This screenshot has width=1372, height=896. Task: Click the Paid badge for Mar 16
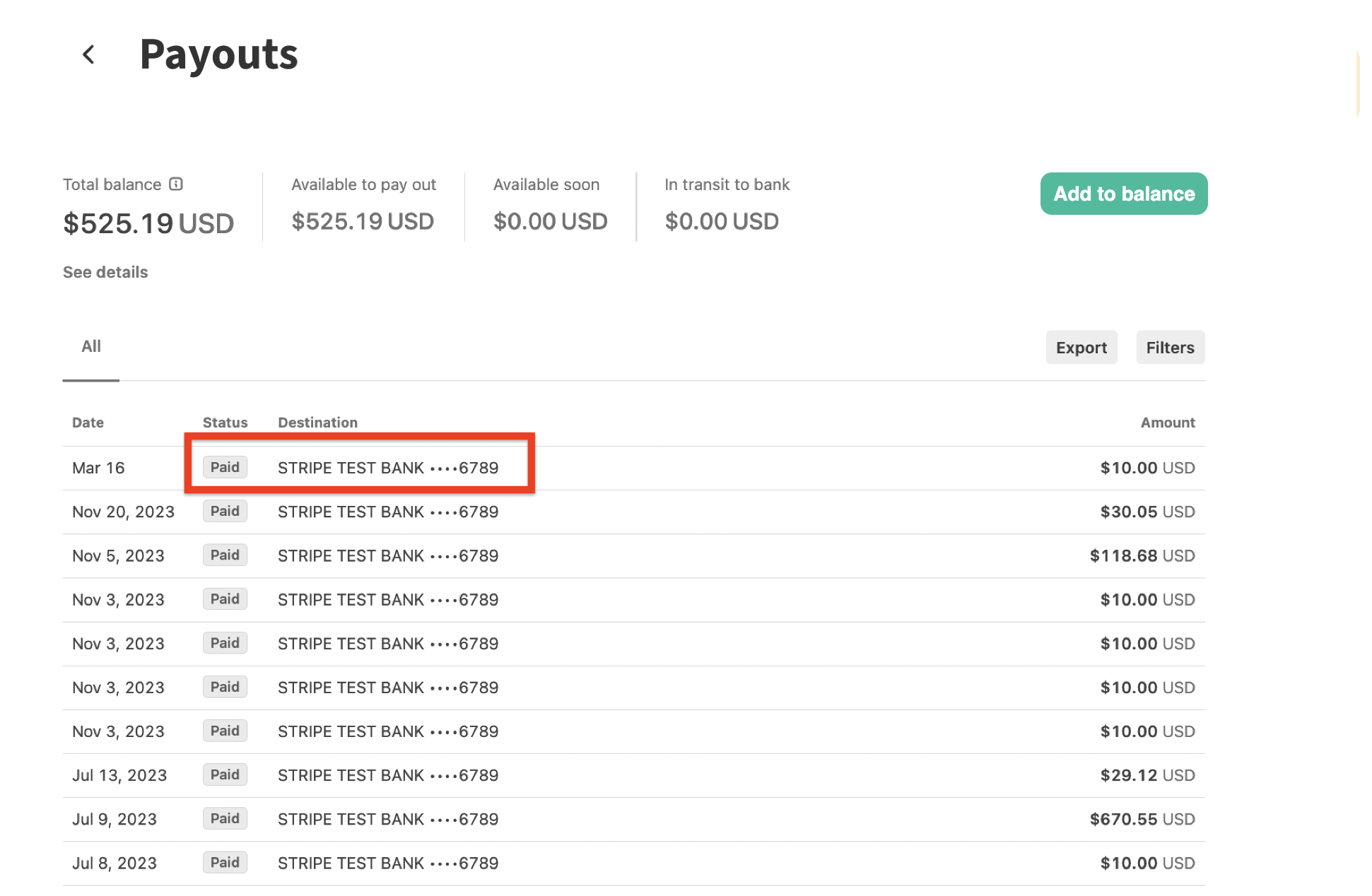click(x=225, y=467)
